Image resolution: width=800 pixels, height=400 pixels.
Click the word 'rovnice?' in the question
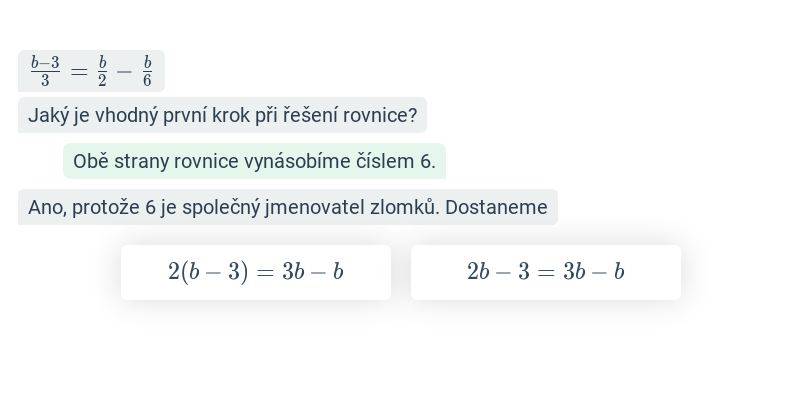380,116
